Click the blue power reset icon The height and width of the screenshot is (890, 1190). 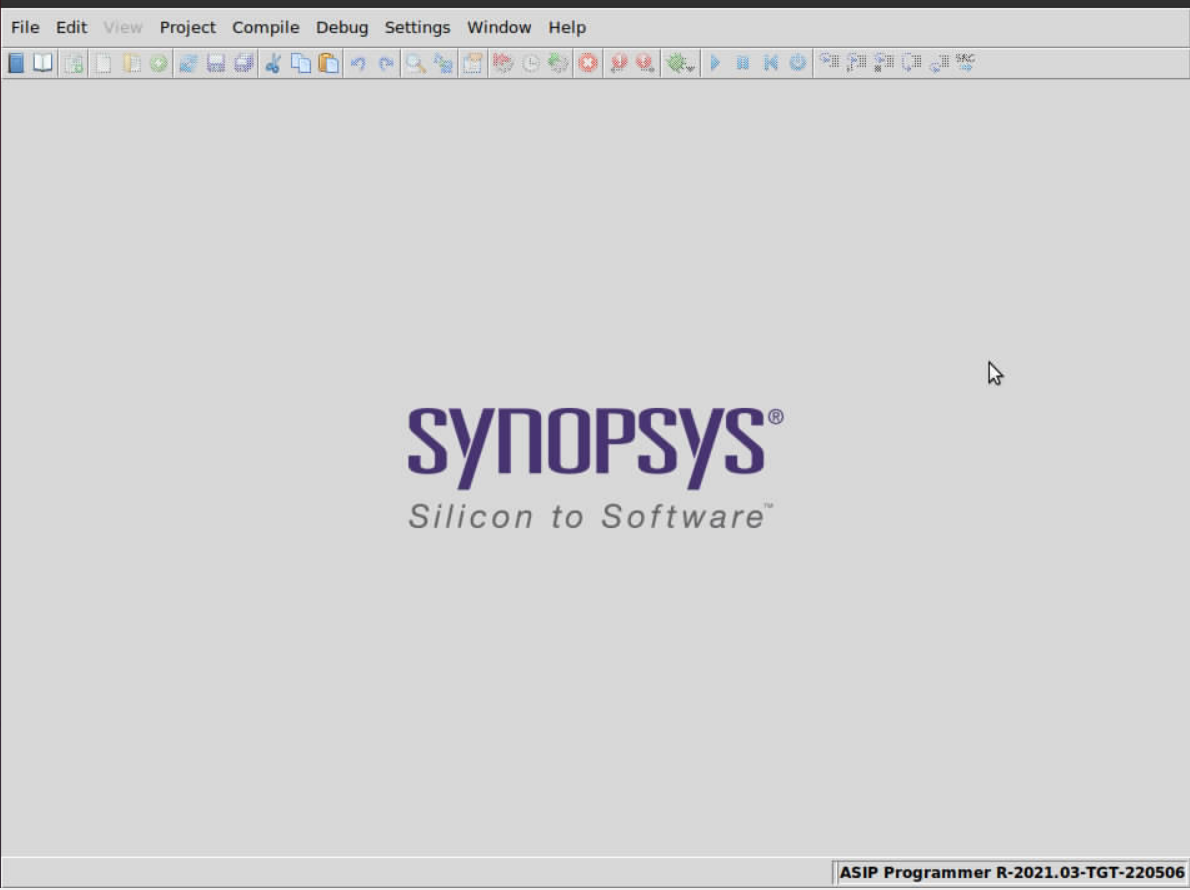[797, 63]
